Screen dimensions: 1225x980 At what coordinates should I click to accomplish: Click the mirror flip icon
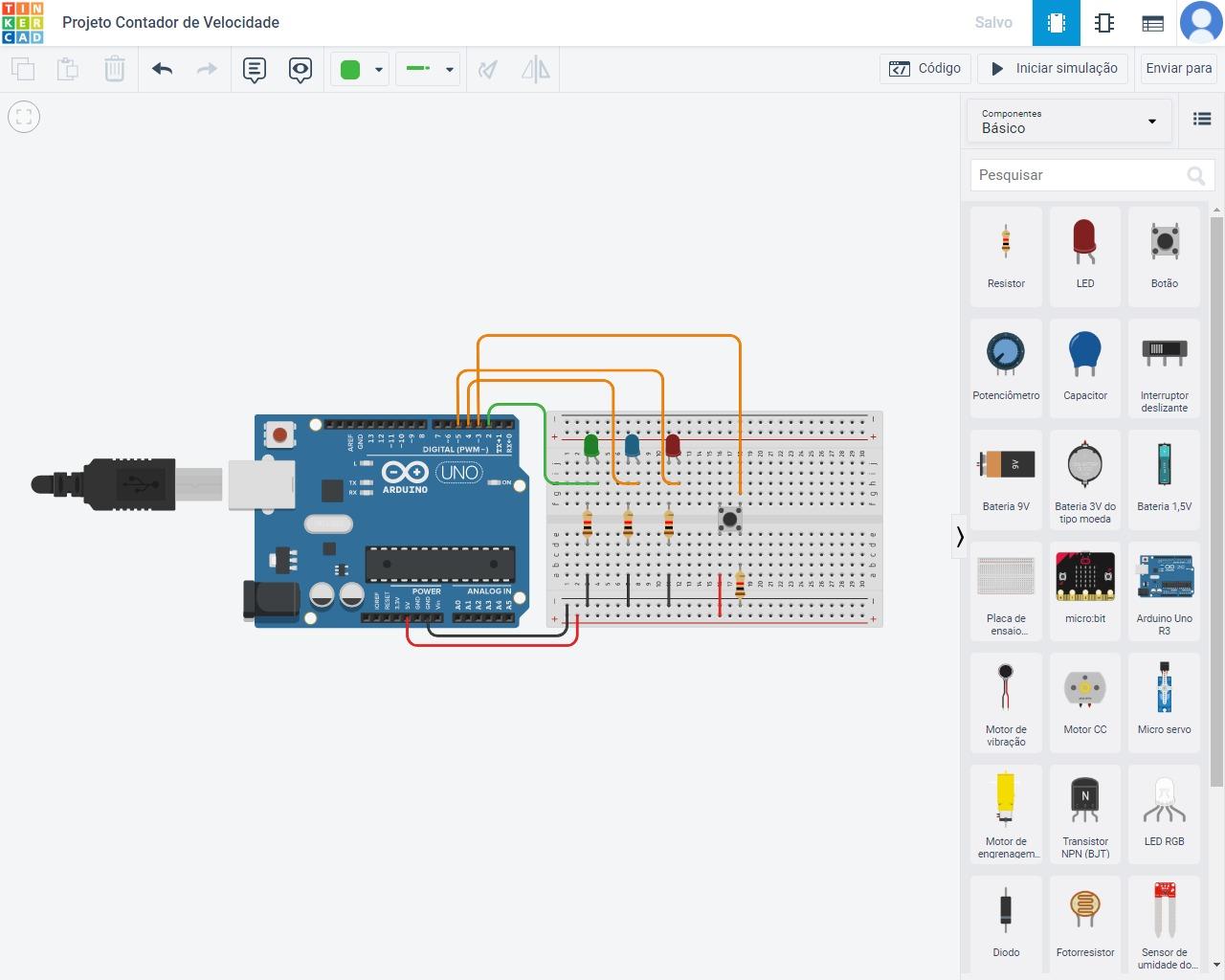click(535, 69)
